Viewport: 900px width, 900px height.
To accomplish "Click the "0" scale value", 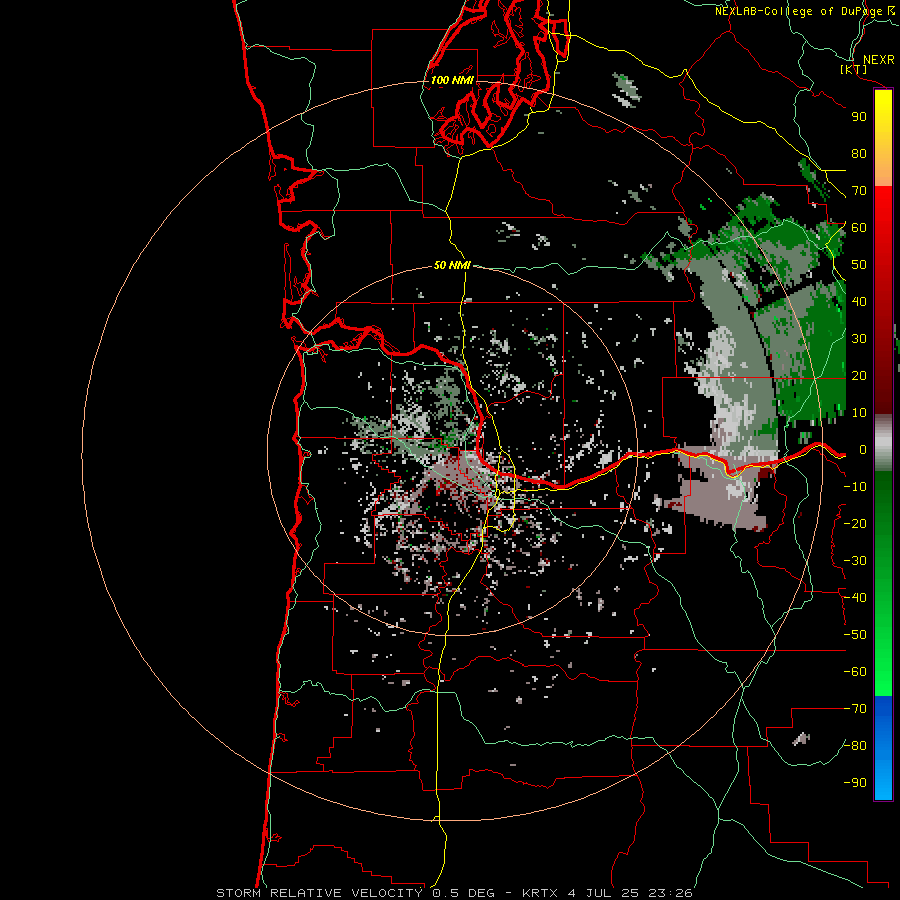I will (x=862, y=449).
